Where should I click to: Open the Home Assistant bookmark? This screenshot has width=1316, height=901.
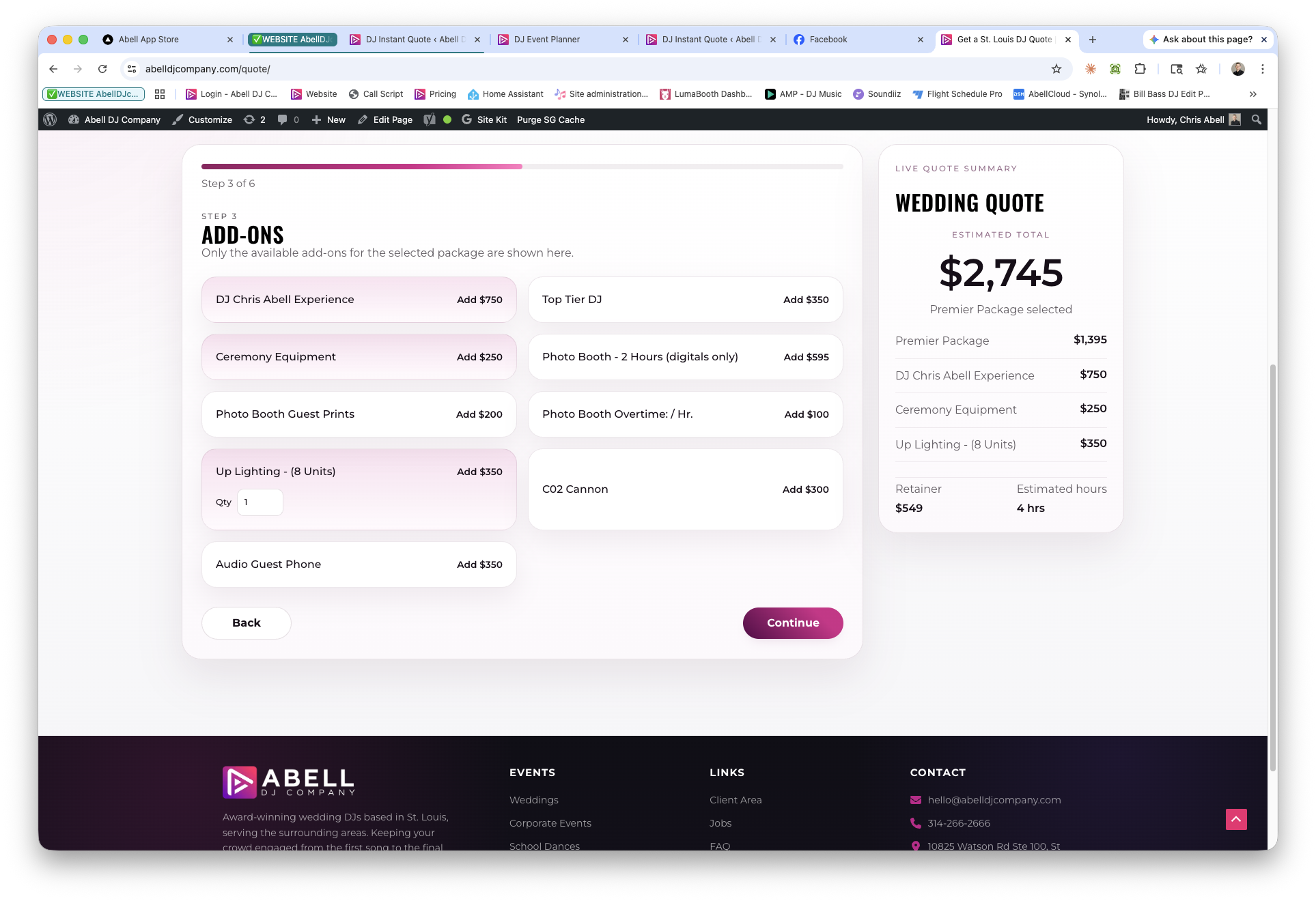click(505, 94)
